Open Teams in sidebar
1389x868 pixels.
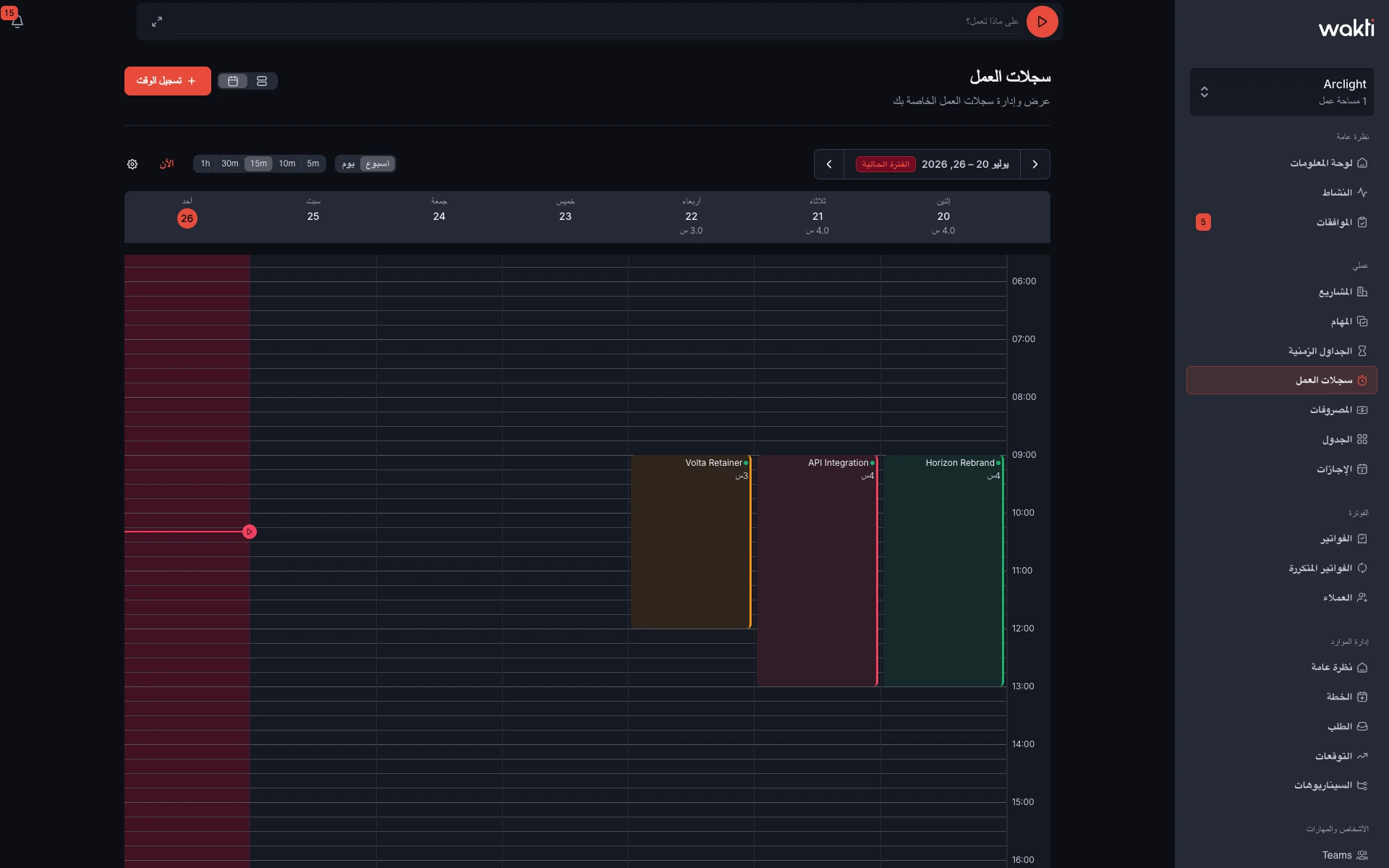[x=1281, y=855]
